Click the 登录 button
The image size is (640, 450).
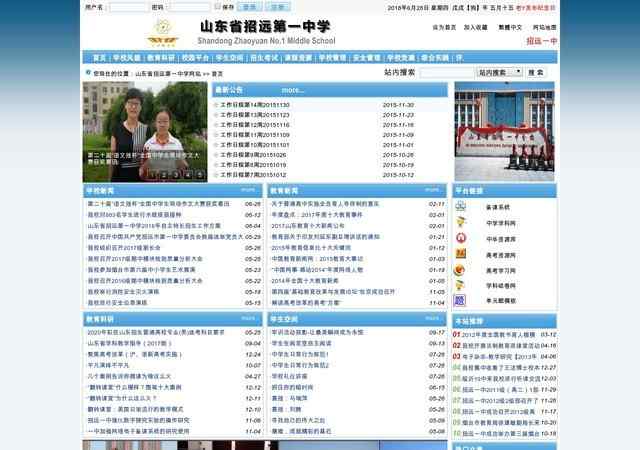point(250,7)
